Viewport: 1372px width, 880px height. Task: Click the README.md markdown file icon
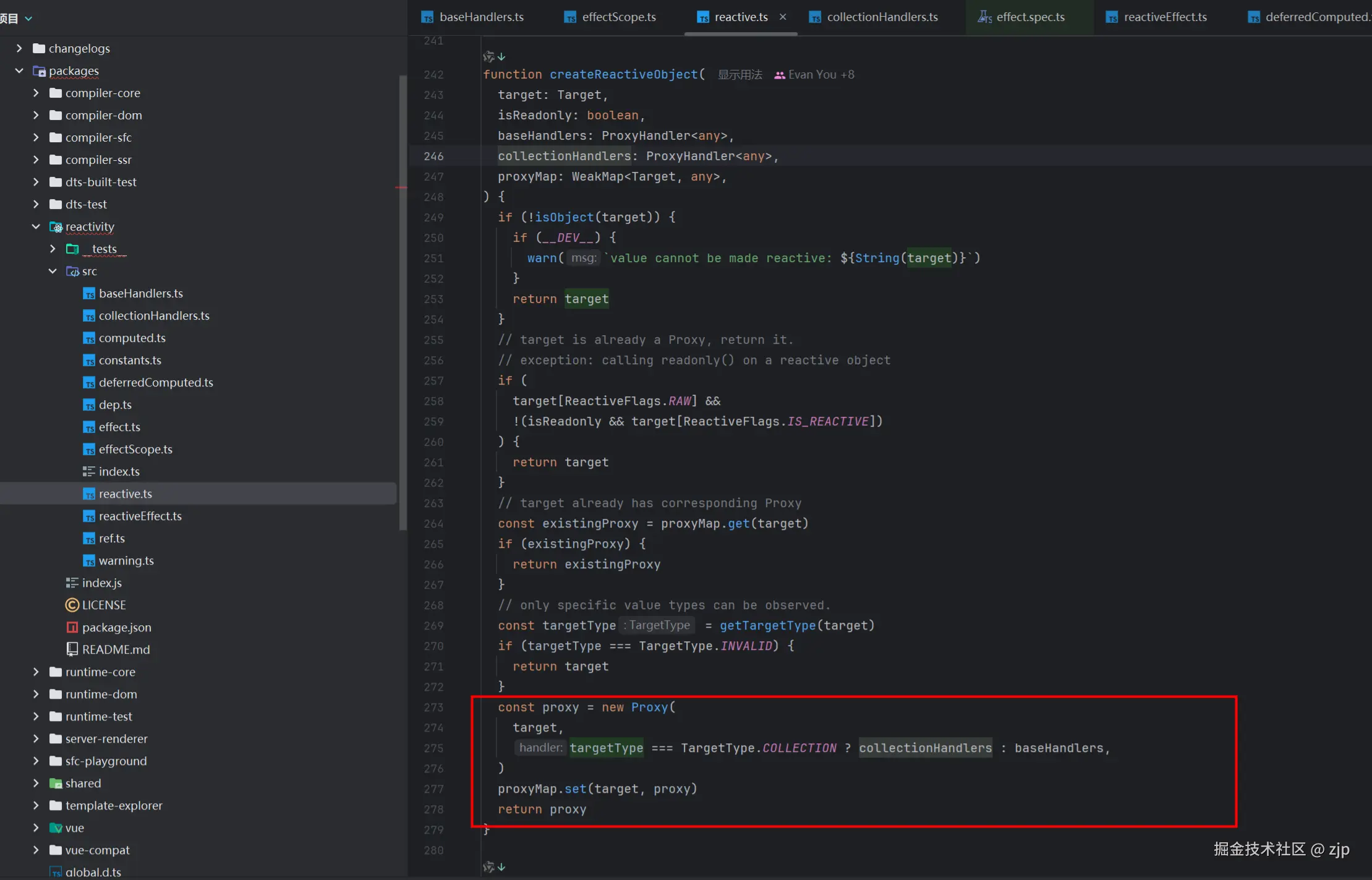click(72, 649)
